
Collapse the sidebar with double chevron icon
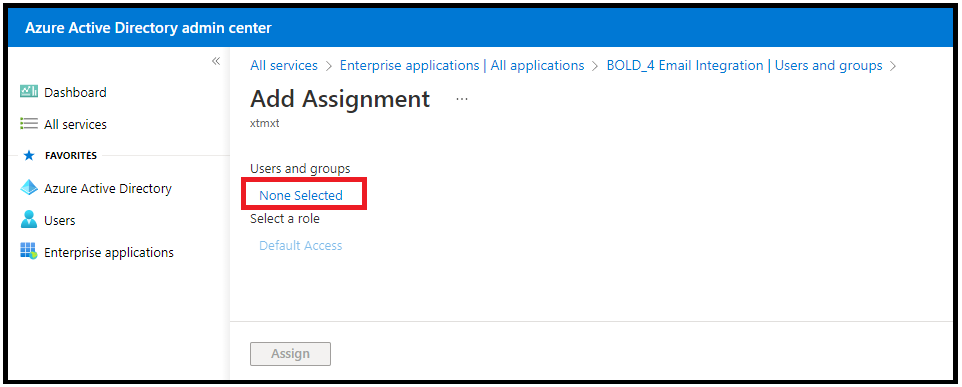click(x=216, y=61)
